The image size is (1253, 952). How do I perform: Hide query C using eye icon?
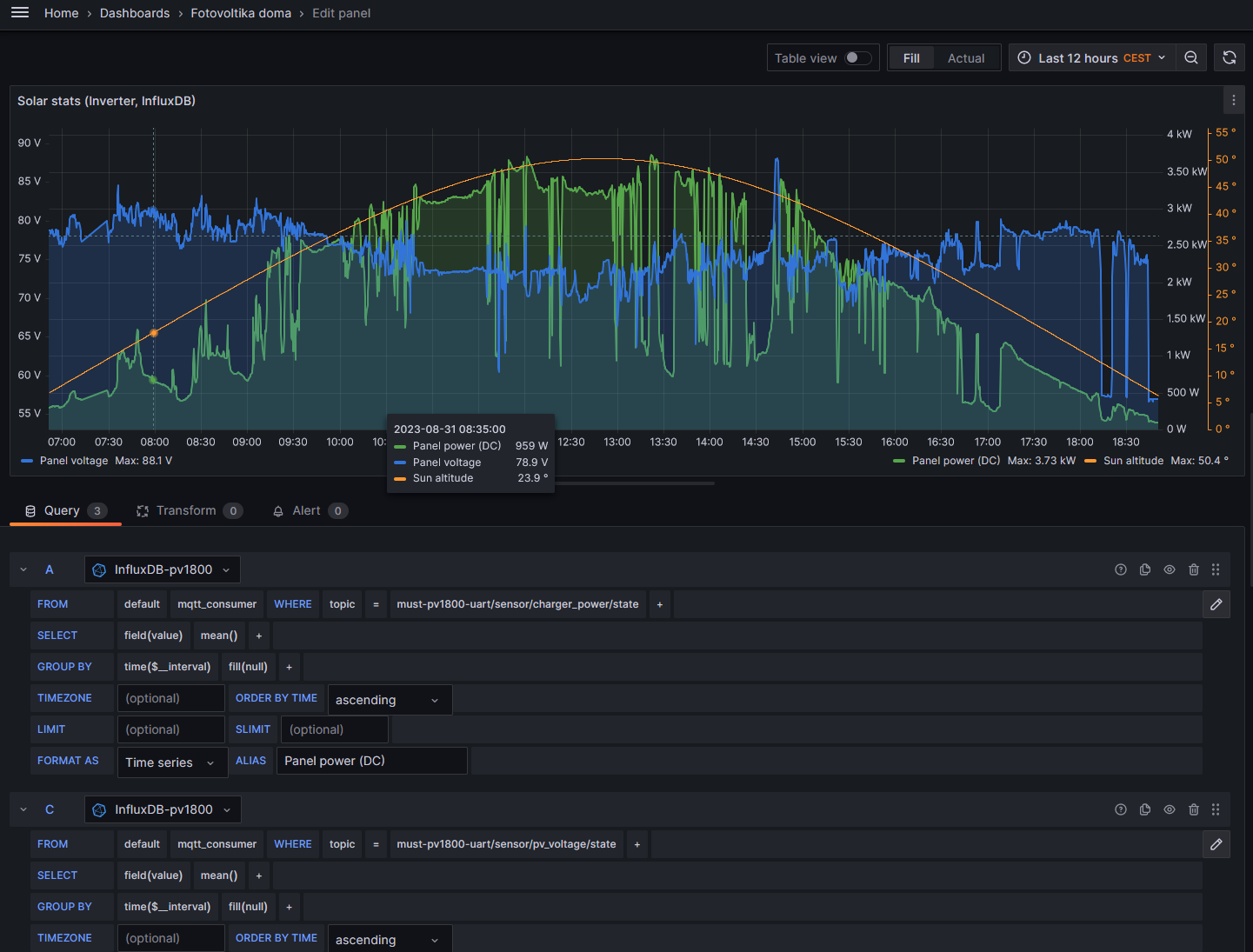(1170, 810)
